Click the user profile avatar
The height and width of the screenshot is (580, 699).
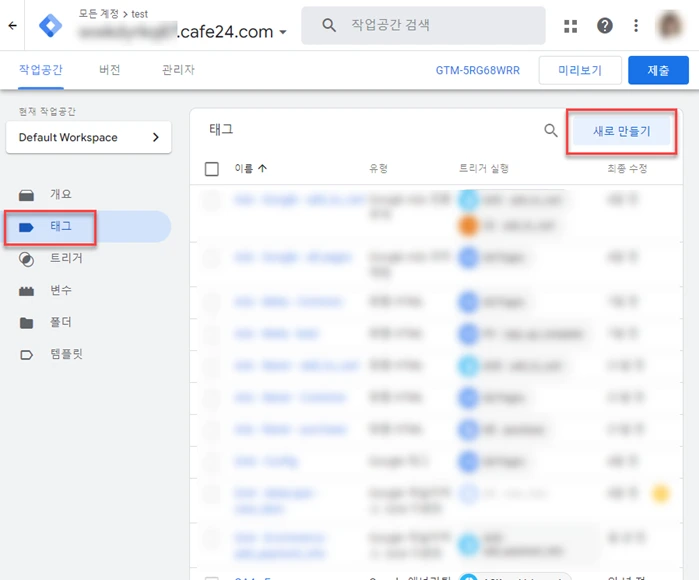tap(670, 25)
